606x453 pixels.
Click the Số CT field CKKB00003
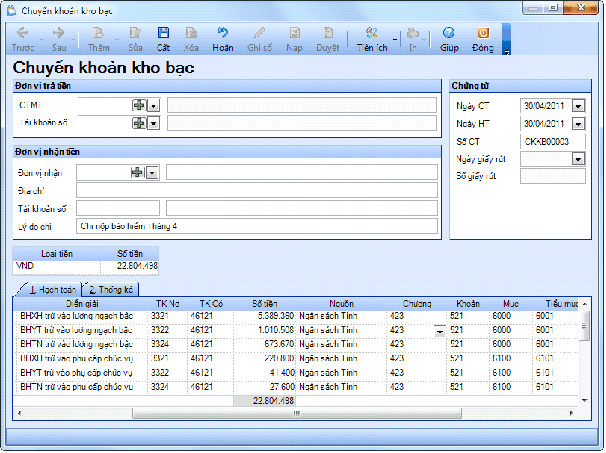tap(553, 141)
